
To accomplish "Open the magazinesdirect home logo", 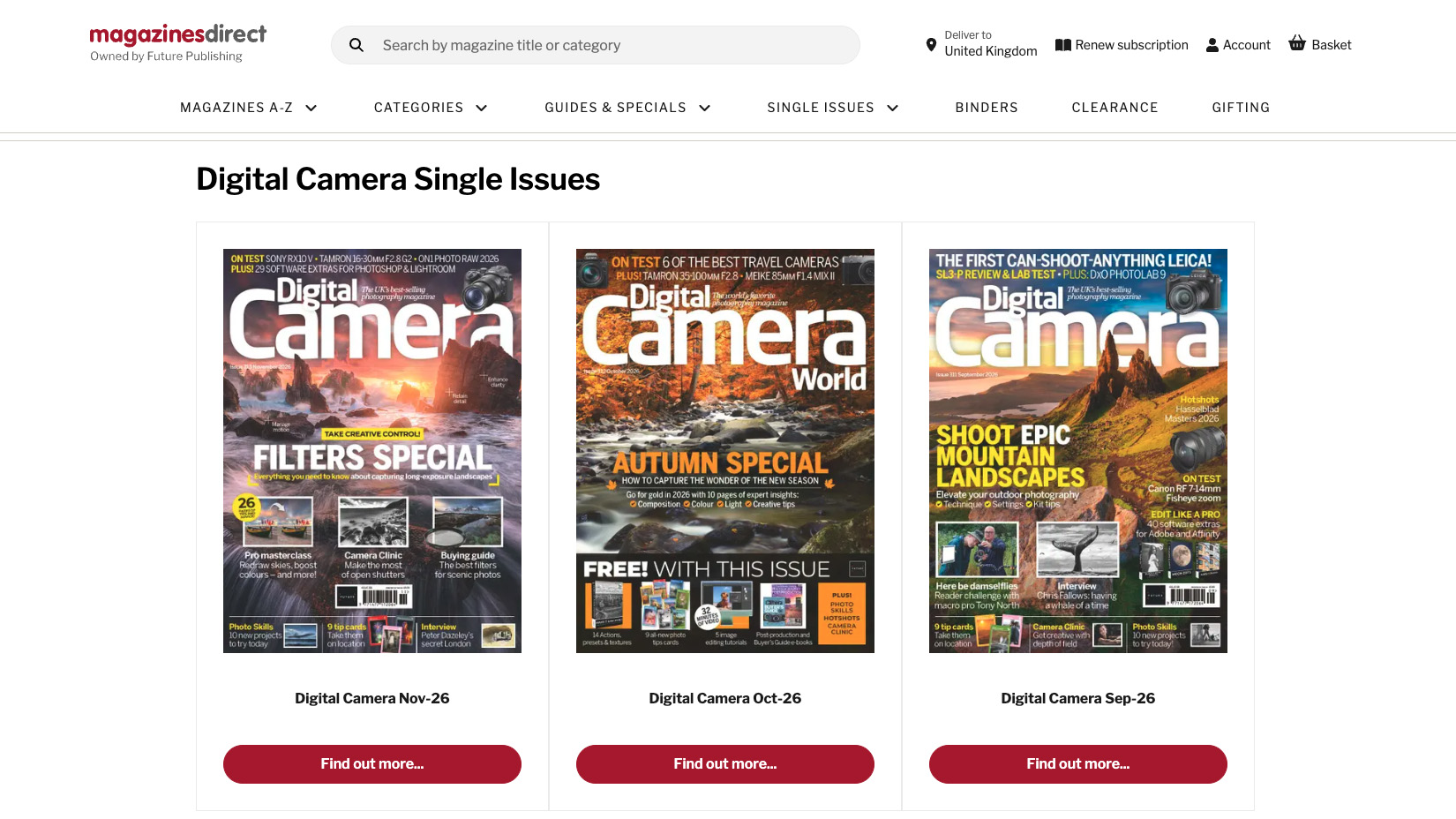I will [178, 34].
